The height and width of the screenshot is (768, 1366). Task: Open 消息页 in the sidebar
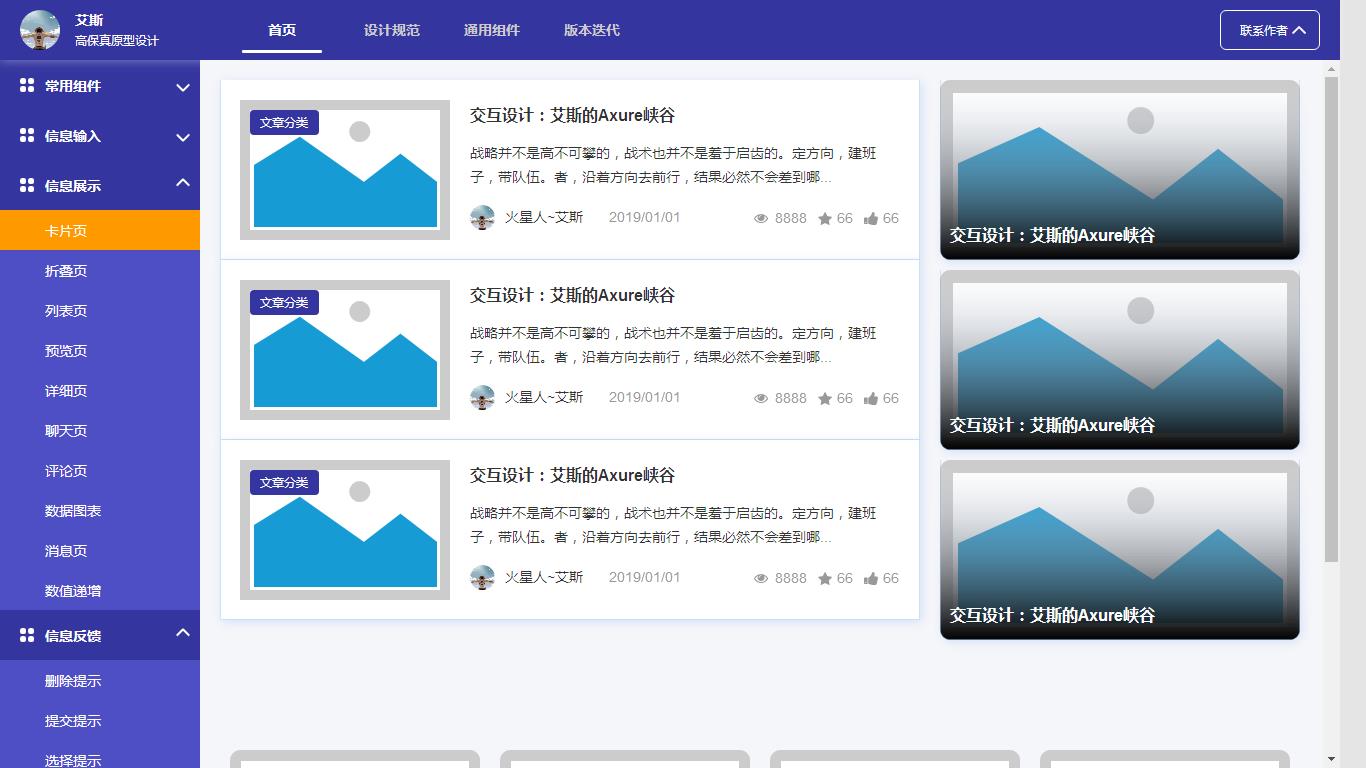click(x=100, y=551)
